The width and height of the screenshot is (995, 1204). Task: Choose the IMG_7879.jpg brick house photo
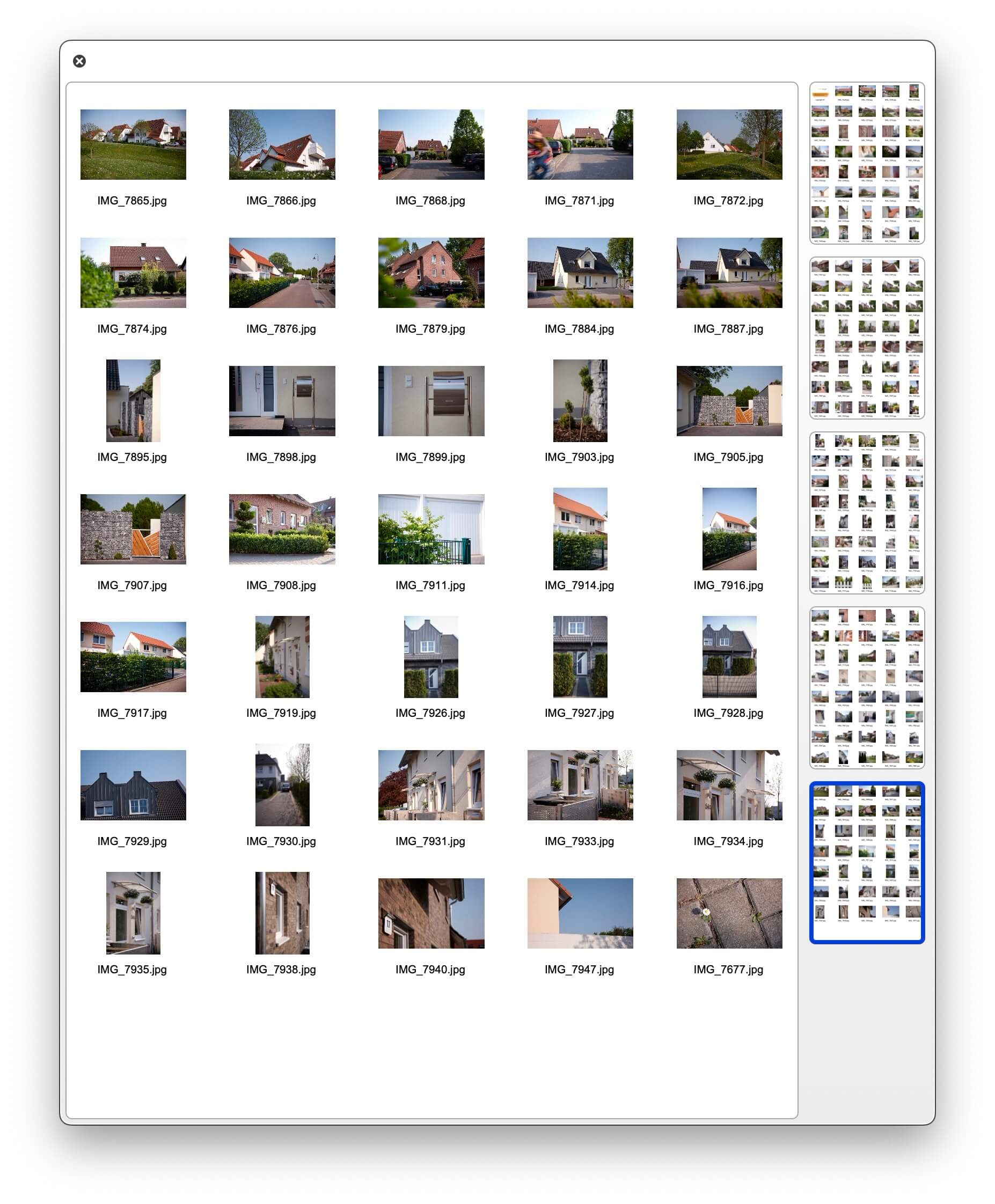coord(431,273)
